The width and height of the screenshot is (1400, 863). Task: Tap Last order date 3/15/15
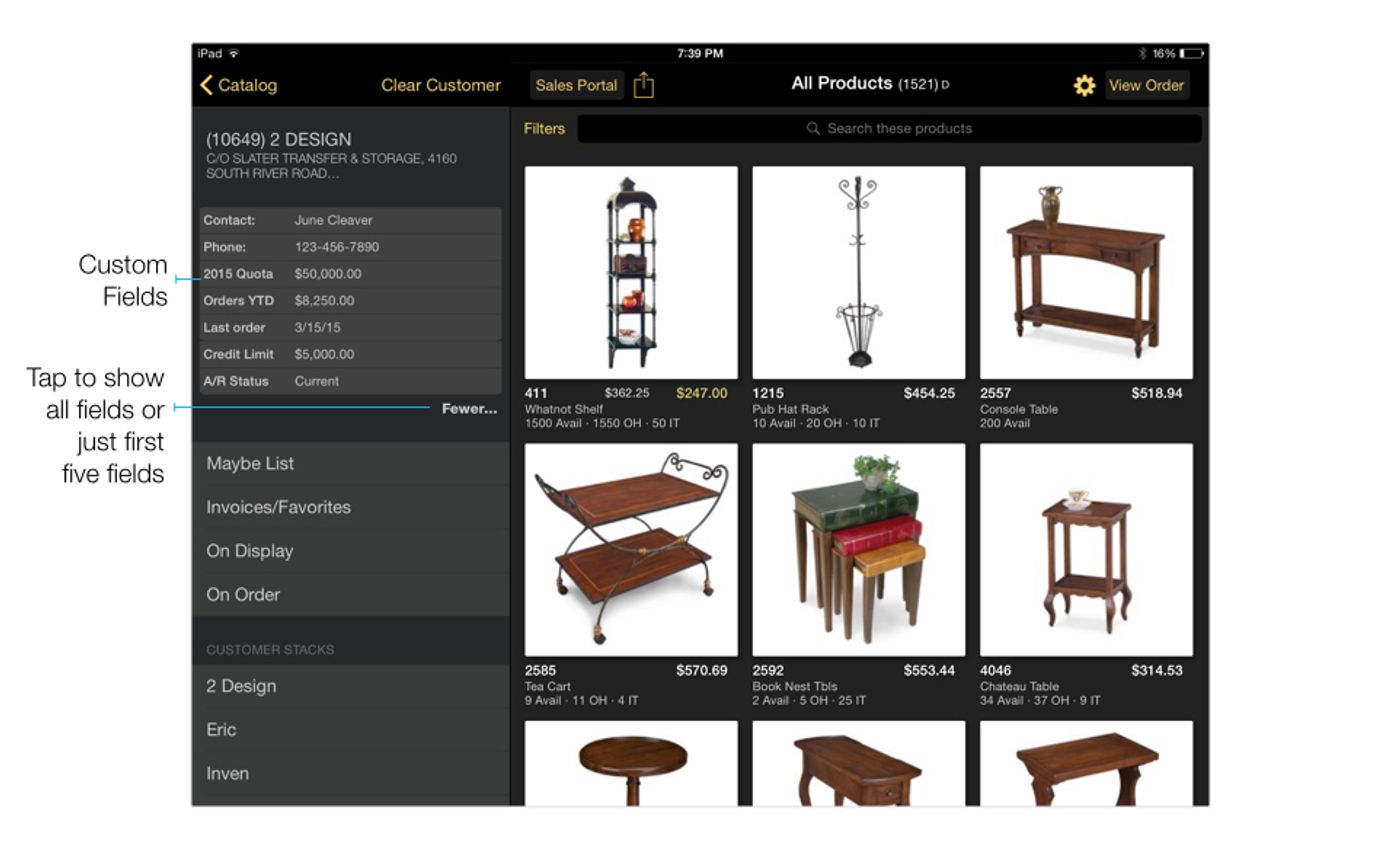[x=317, y=327]
